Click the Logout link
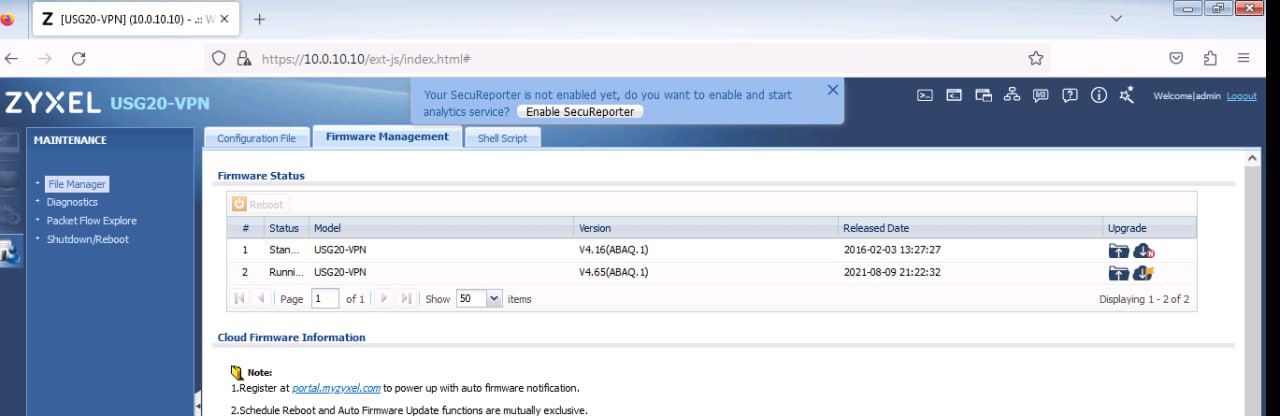Image resolution: width=1280 pixels, height=416 pixels. pos(1241,96)
